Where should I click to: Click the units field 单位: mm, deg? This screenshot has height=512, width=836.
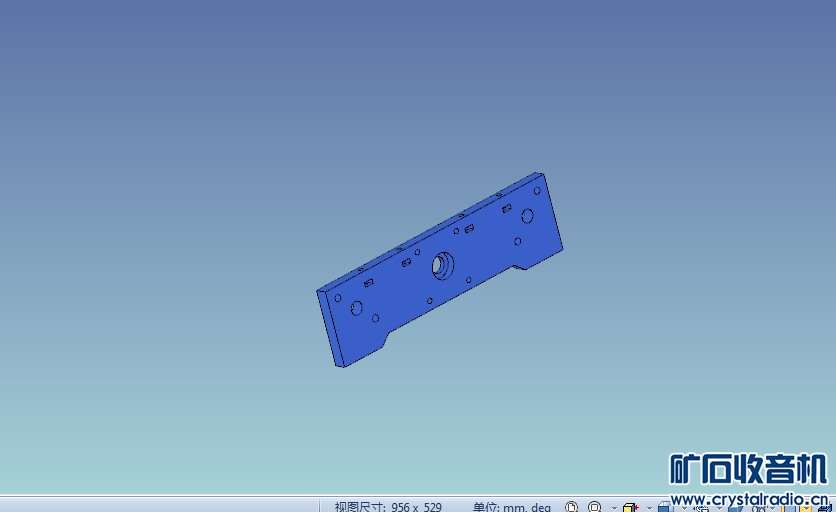click(511, 507)
